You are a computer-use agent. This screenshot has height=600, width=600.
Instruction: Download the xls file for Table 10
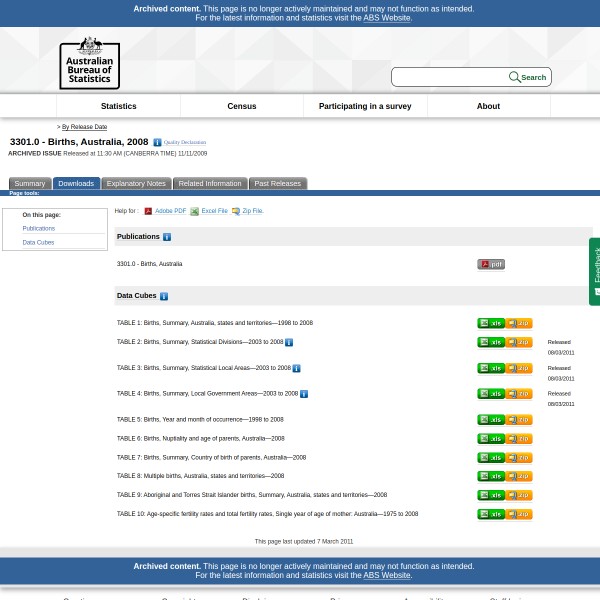[x=490, y=514]
